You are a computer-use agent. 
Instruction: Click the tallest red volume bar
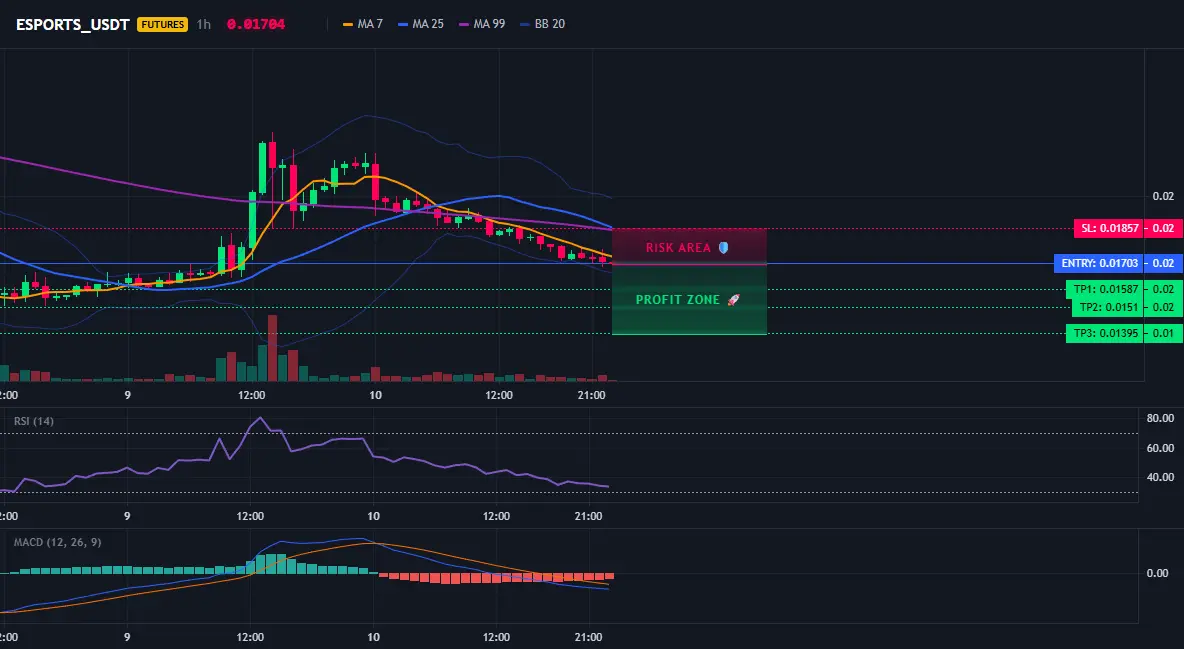pos(272,348)
